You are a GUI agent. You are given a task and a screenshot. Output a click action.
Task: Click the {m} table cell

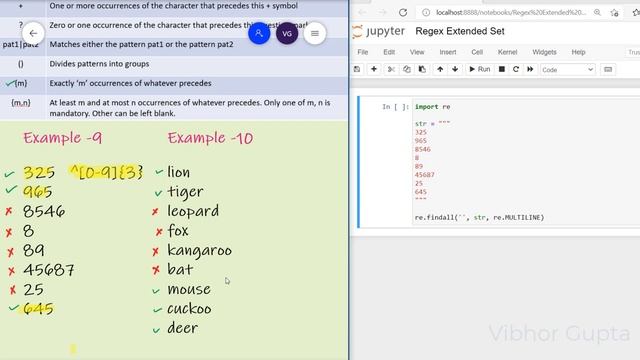[x=21, y=83]
